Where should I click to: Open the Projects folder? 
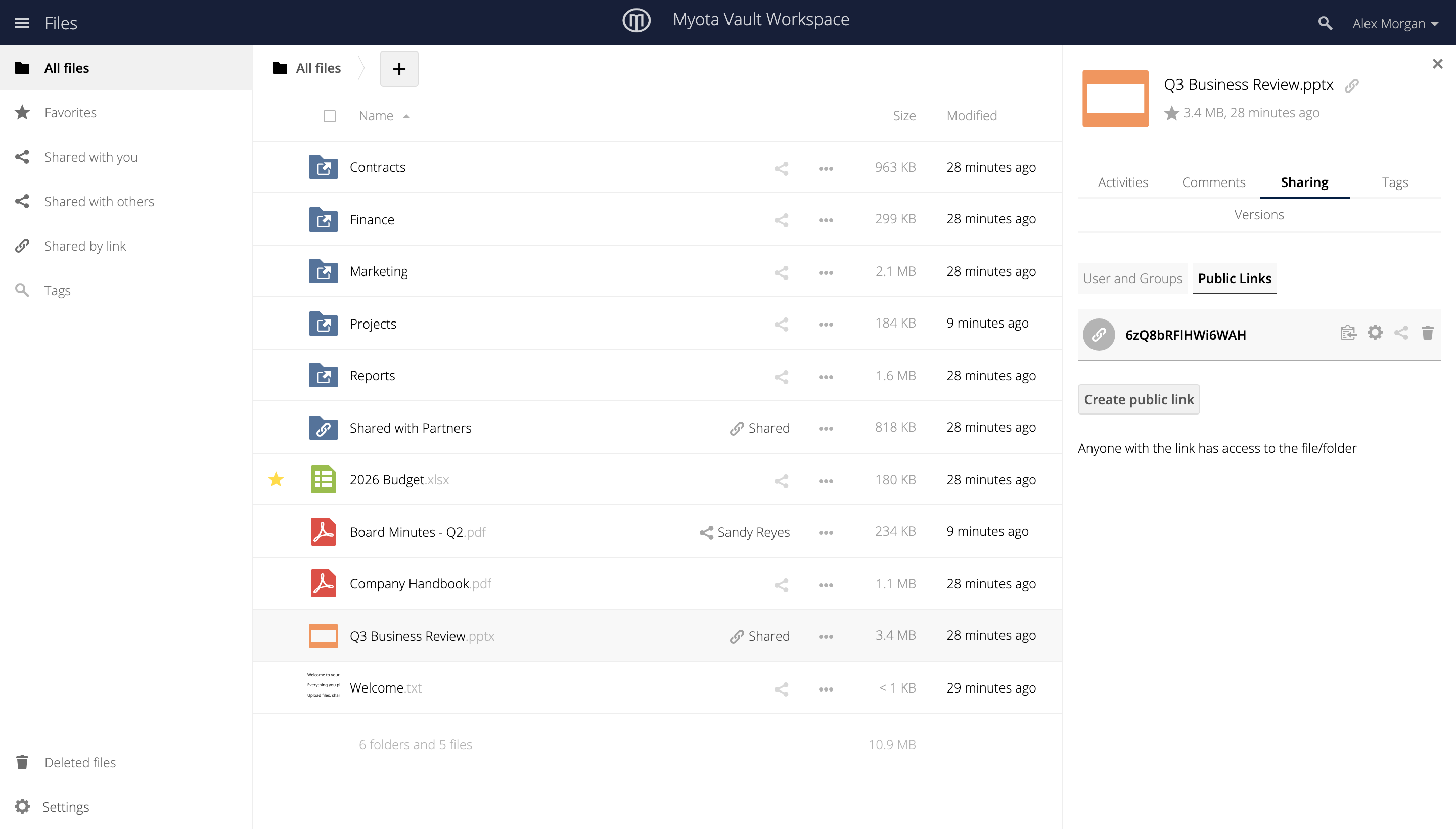click(373, 324)
